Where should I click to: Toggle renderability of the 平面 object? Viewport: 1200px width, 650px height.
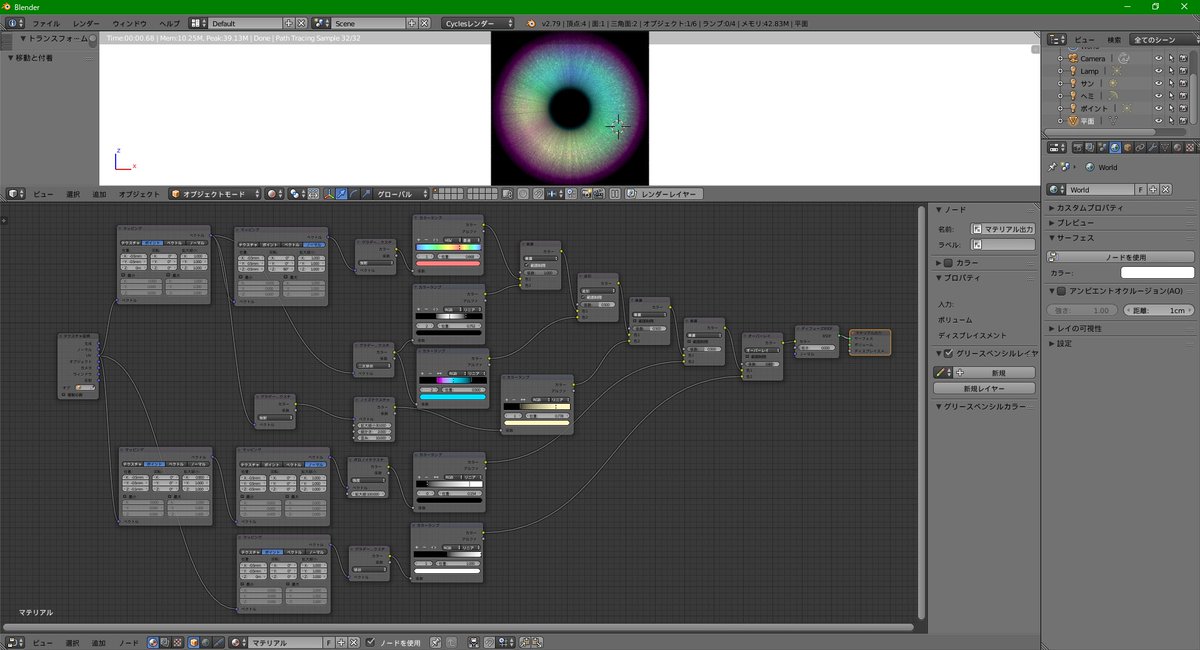(1183, 120)
